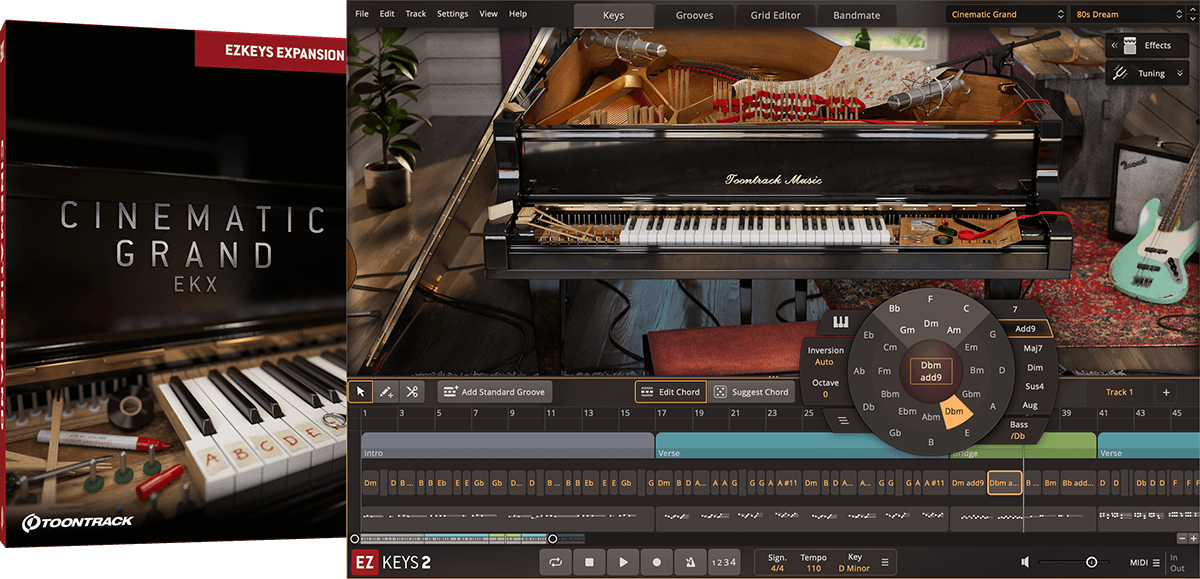
Task: Select the Track 1 tab
Action: [1119, 392]
